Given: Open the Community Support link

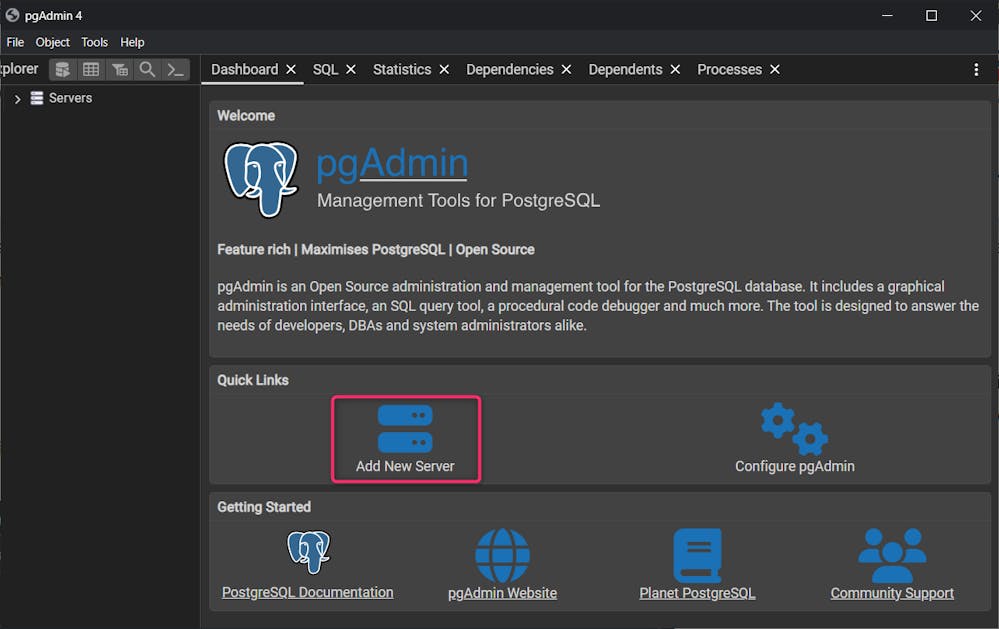Looking at the screenshot, I should (x=892, y=593).
